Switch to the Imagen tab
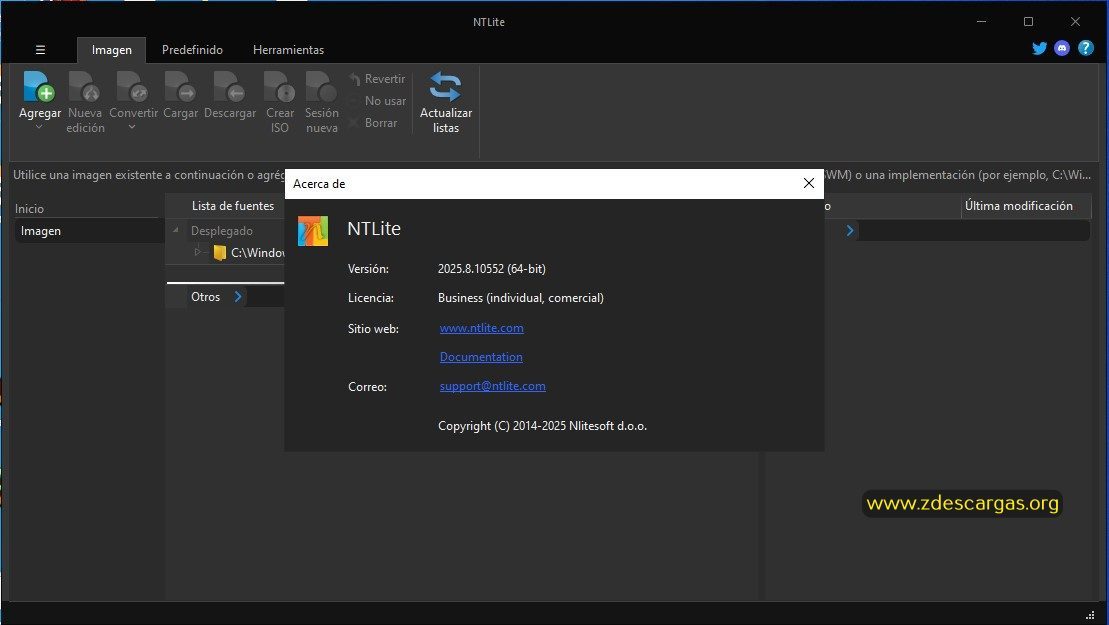1109x625 pixels. click(112, 50)
